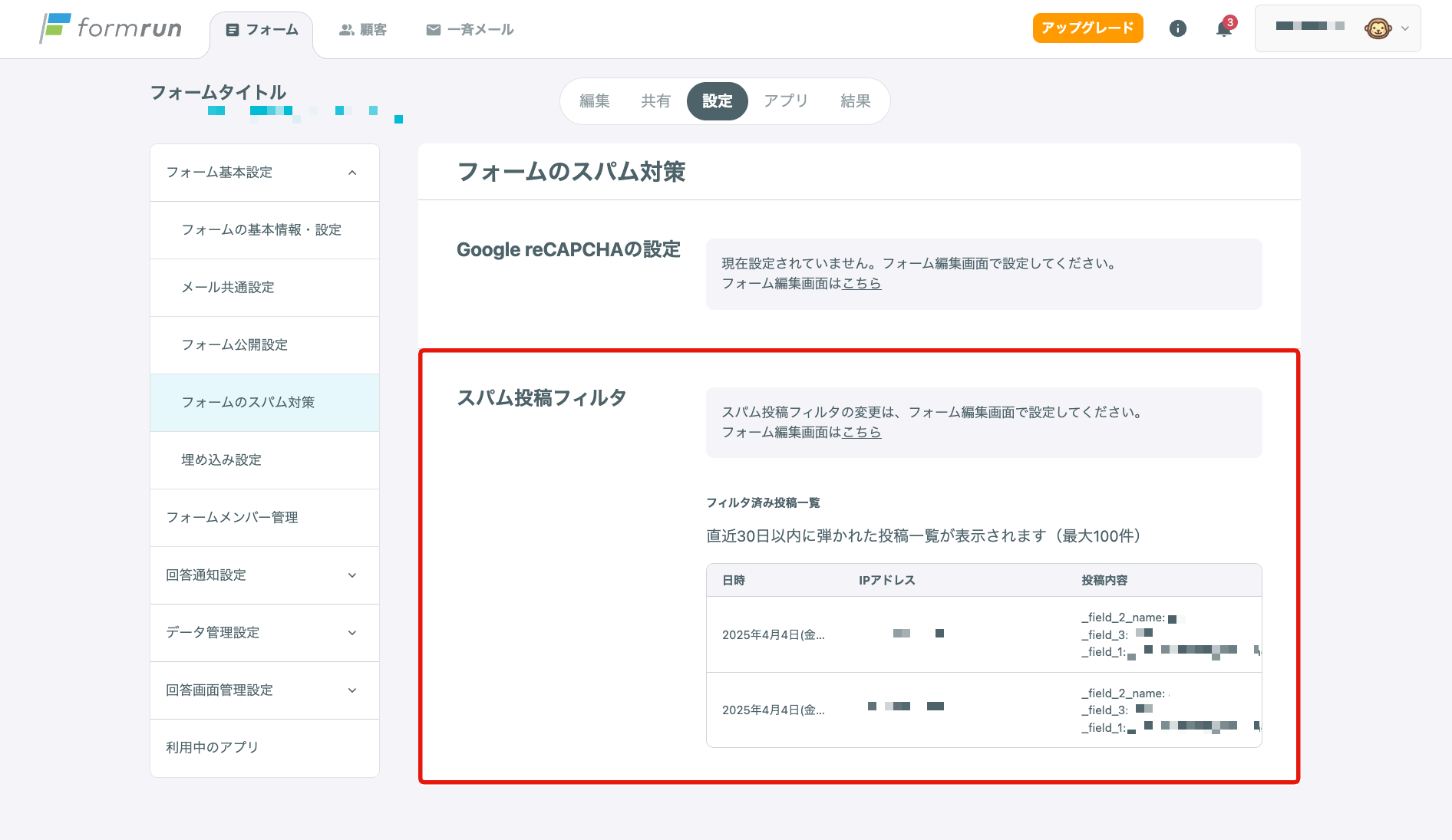Click the フォームタイトル heading
The width and height of the screenshot is (1452, 840).
click(218, 93)
